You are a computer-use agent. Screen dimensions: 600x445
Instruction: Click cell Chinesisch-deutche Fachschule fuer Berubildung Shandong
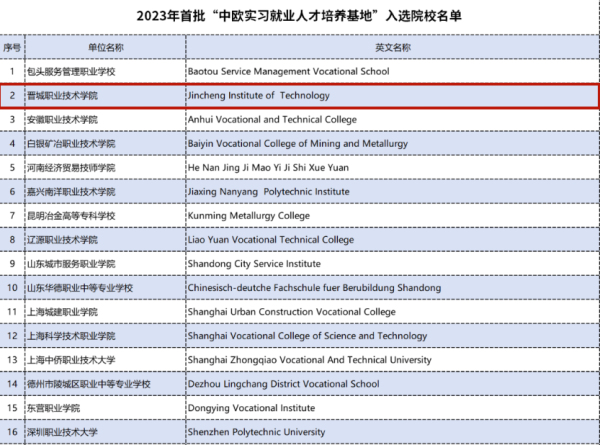click(x=393, y=288)
